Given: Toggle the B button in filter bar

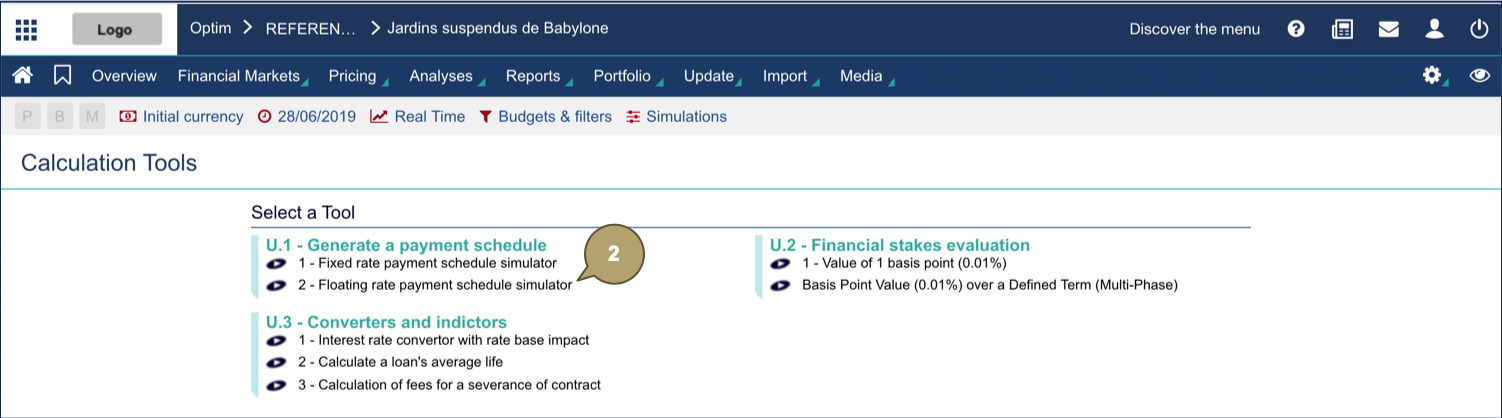Looking at the screenshot, I should point(60,117).
